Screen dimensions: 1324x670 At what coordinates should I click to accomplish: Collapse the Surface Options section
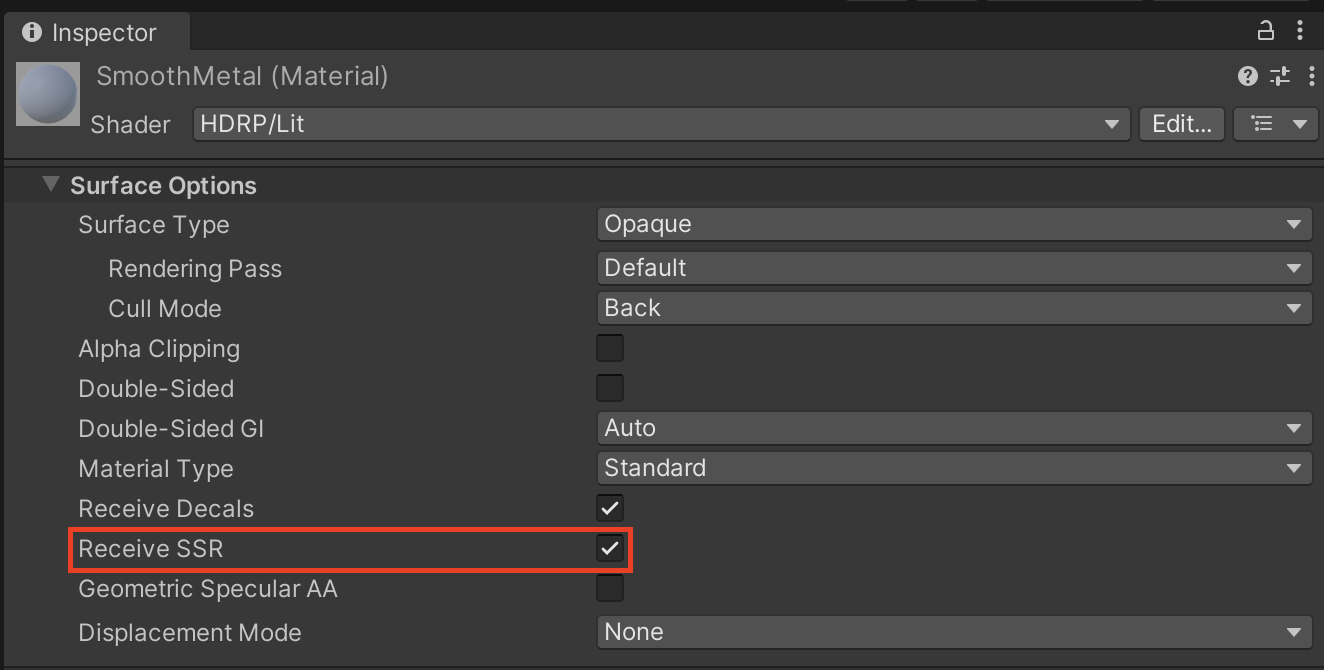(51, 185)
